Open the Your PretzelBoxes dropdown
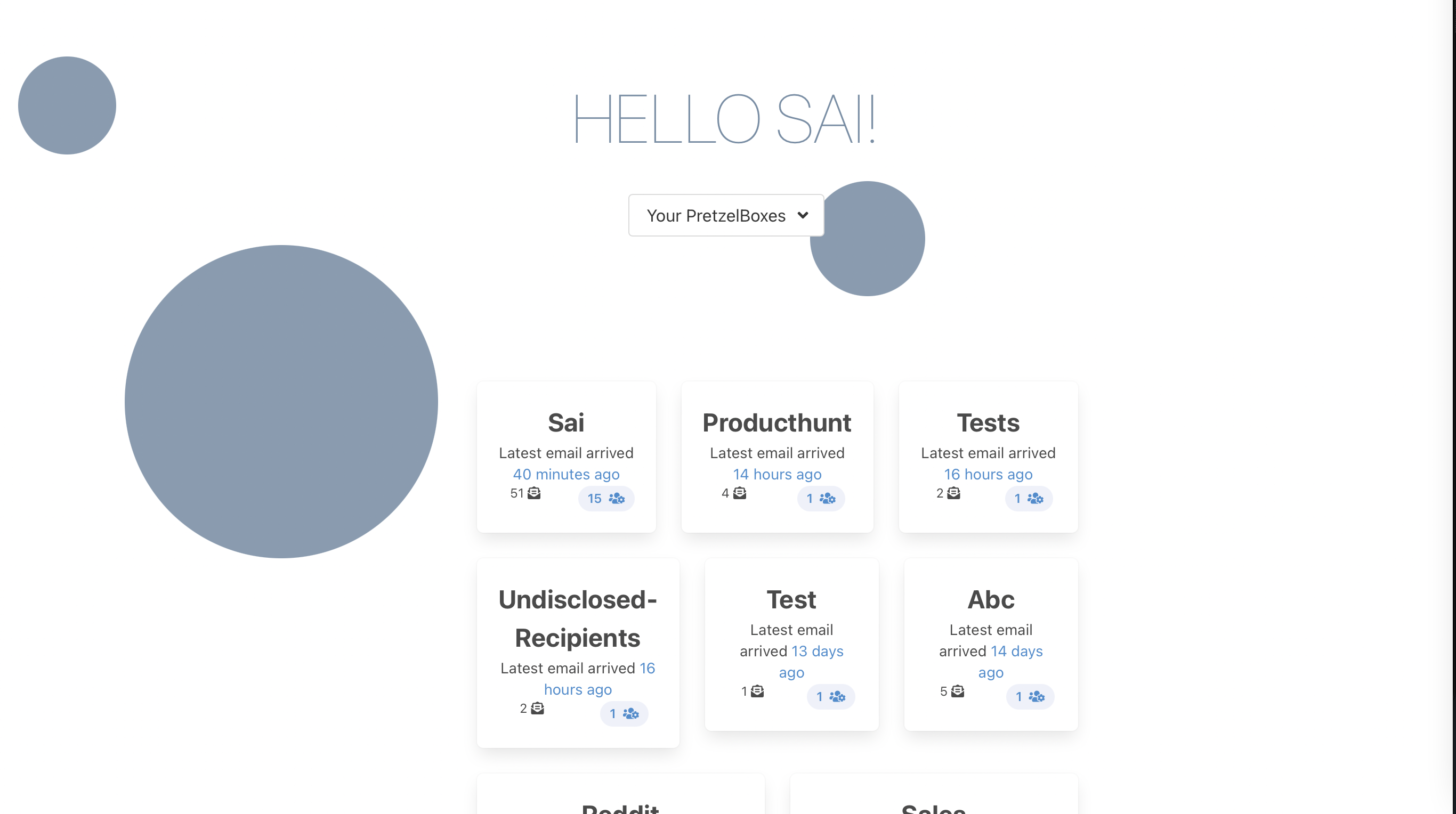This screenshot has height=814, width=1456. [726, 215]
